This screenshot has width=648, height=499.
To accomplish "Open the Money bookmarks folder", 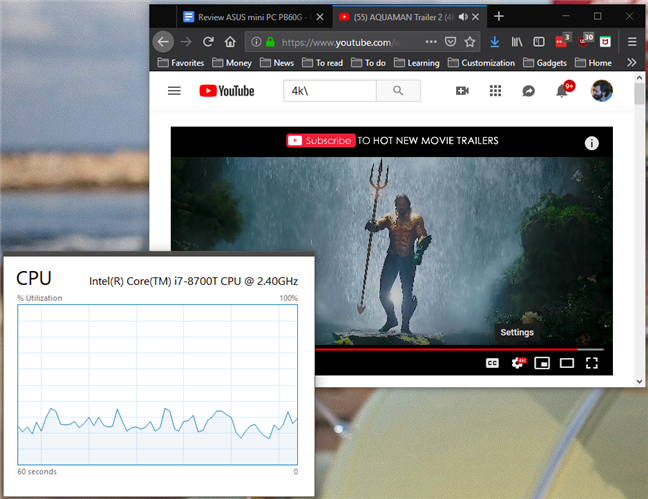I will pos(232,62).
